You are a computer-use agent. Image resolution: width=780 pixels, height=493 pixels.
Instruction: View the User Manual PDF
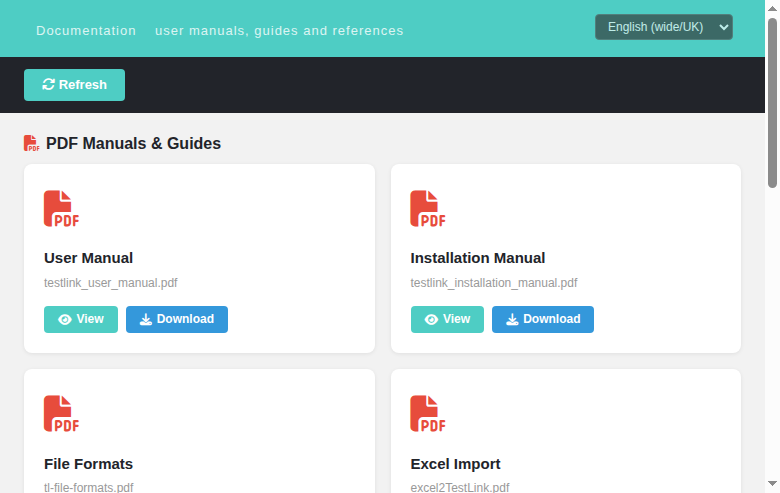coord(81,319)
